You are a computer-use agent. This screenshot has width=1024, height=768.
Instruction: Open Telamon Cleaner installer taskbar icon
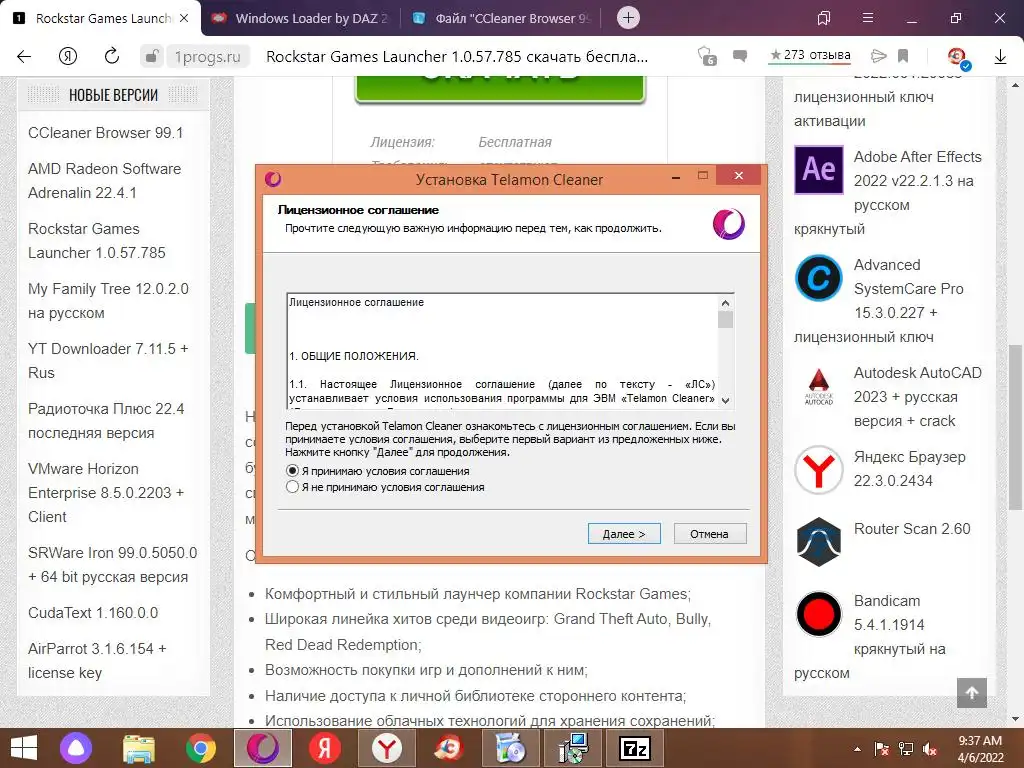click(263, 748)
